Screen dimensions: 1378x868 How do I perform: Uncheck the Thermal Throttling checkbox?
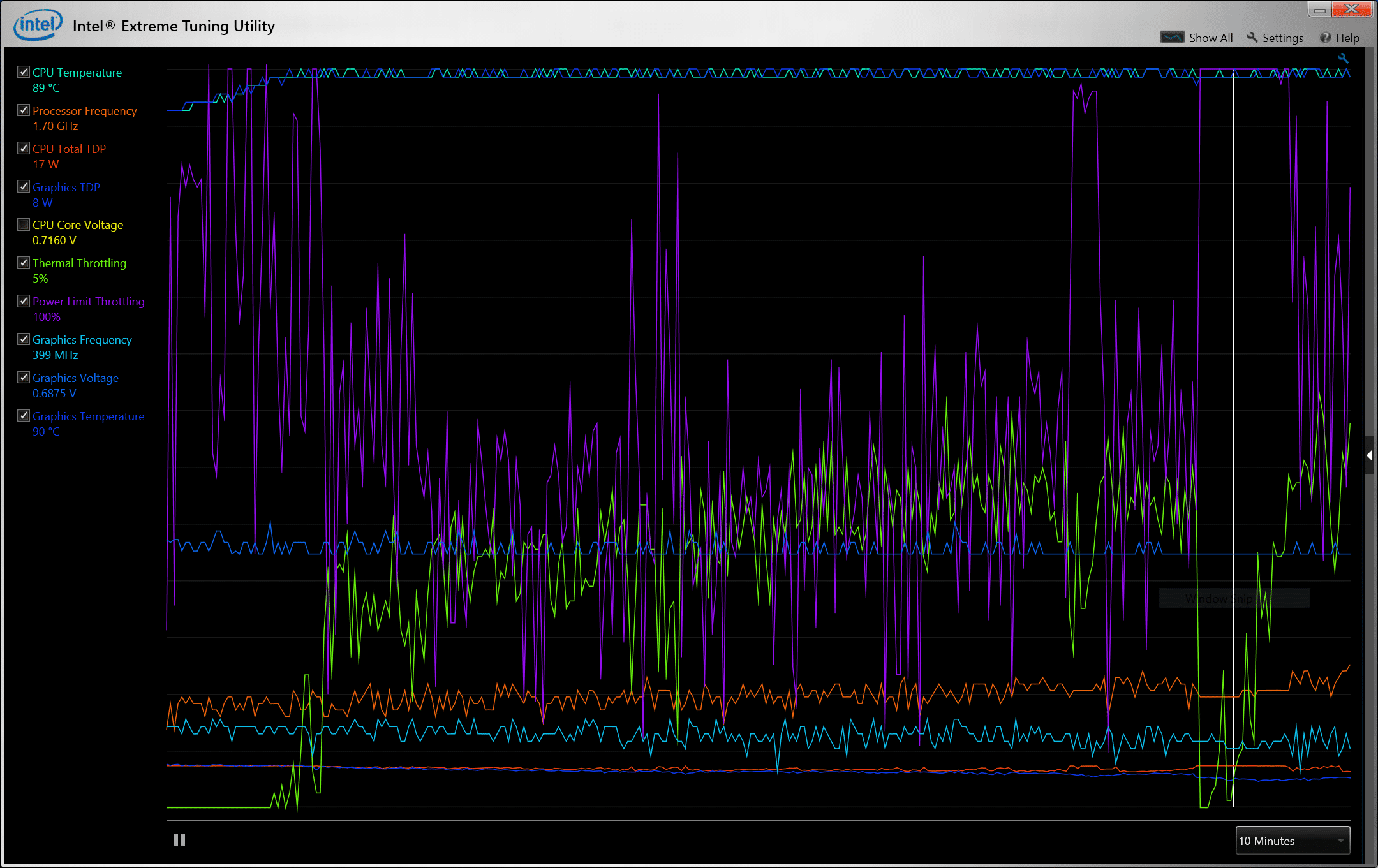(24, 263)
